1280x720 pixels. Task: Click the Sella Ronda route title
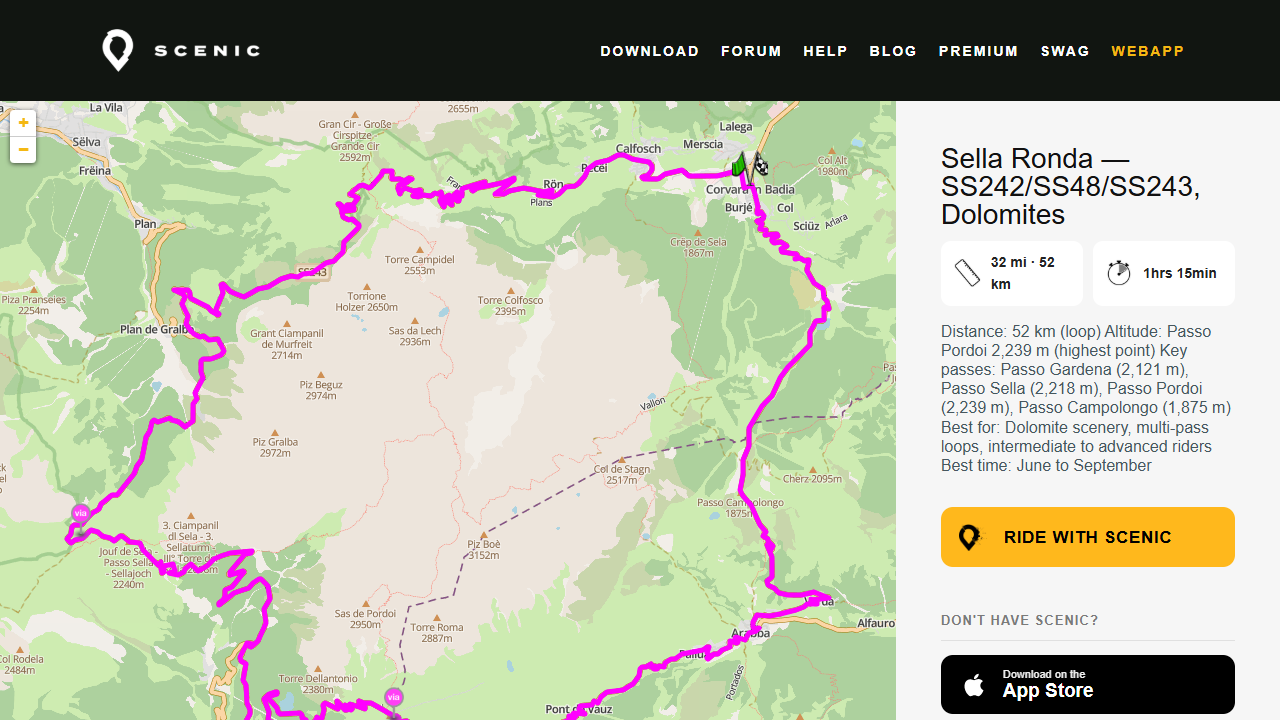pyautogui.click(x=1070, y=187)
